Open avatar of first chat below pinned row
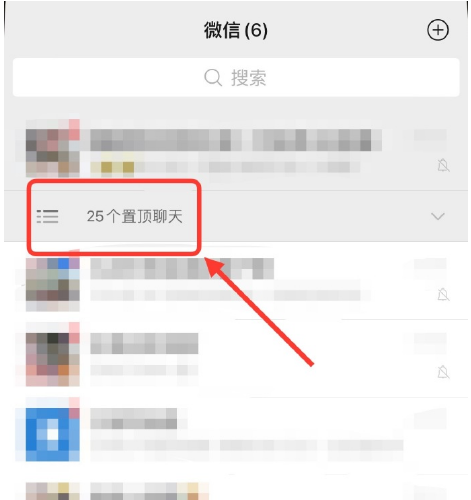 (x=53, y=285)
